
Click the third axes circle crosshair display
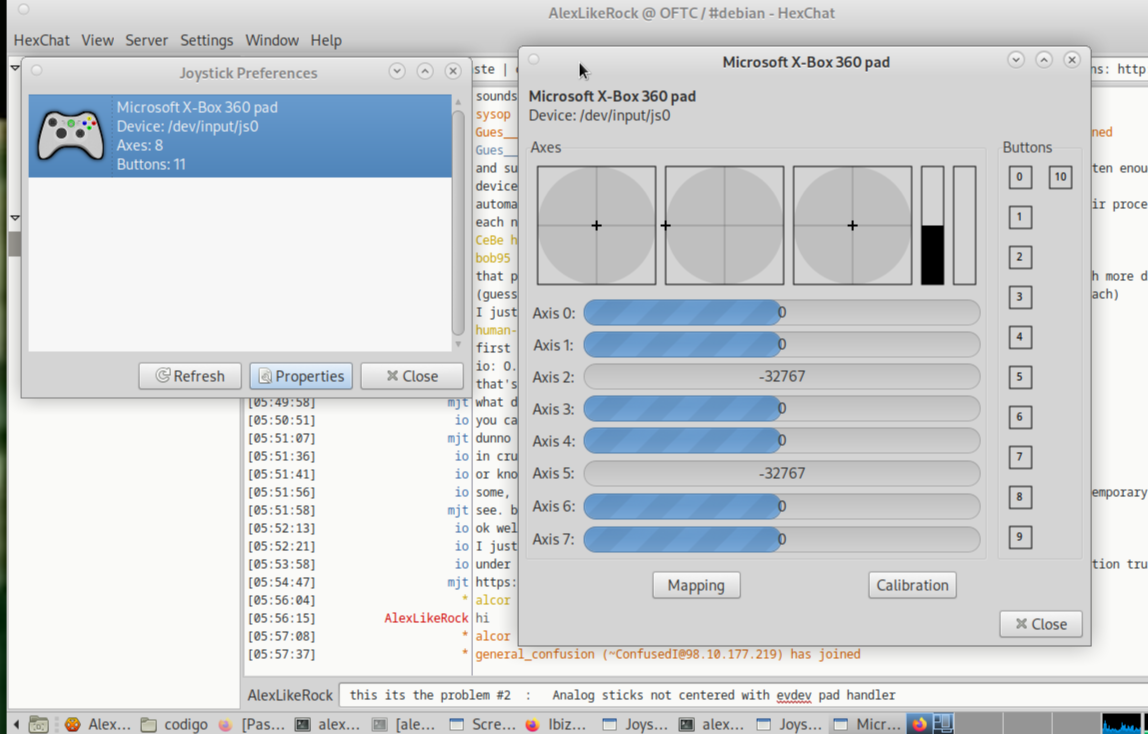[852, 226]
